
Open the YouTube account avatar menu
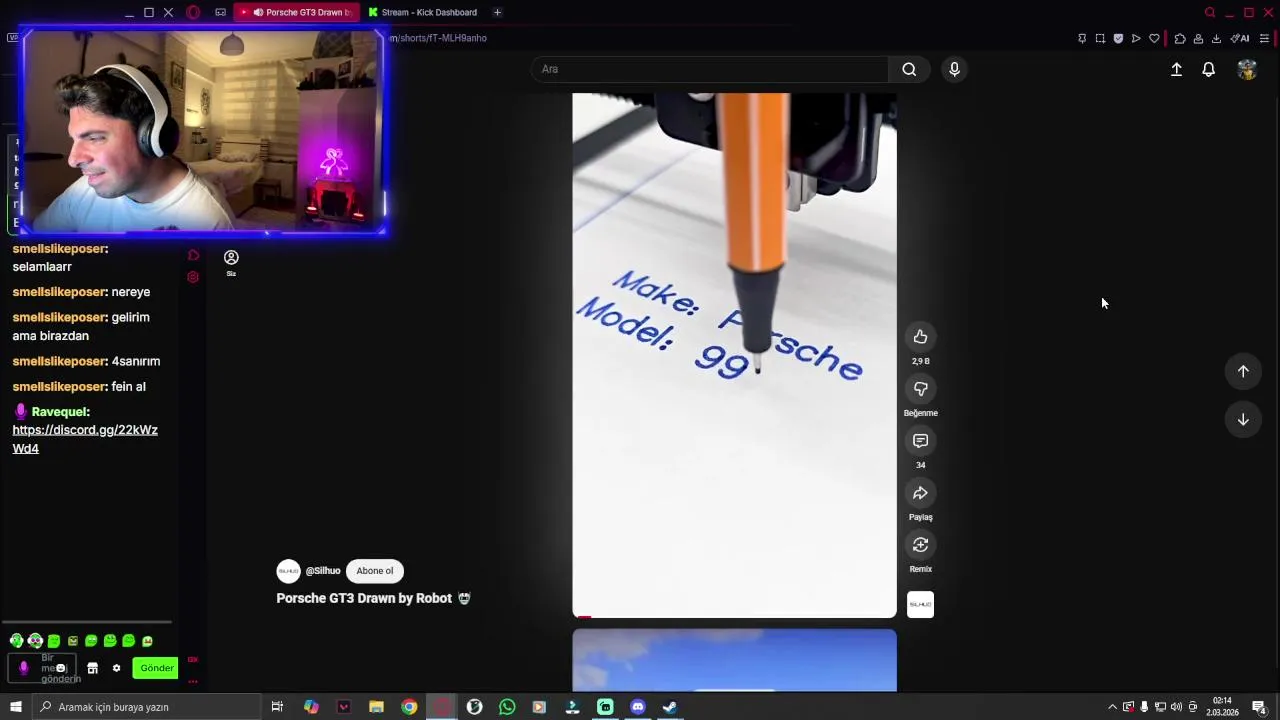click(x=1247, y=69)
